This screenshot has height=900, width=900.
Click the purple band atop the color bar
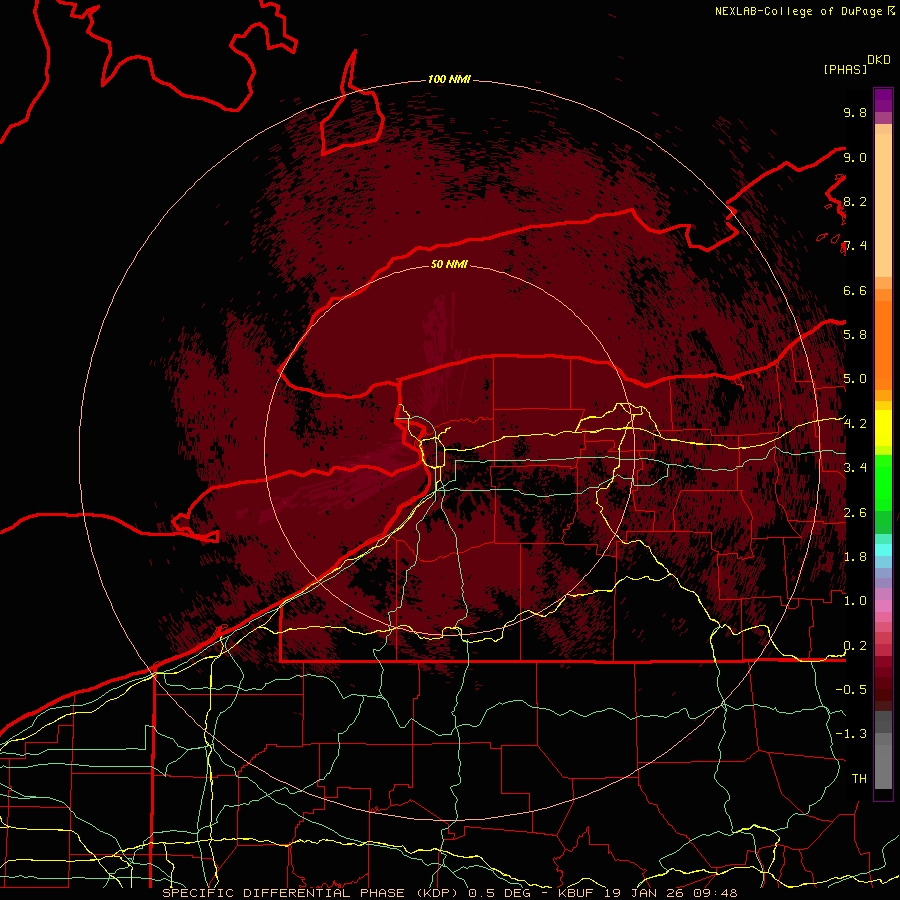pos(883,100)
